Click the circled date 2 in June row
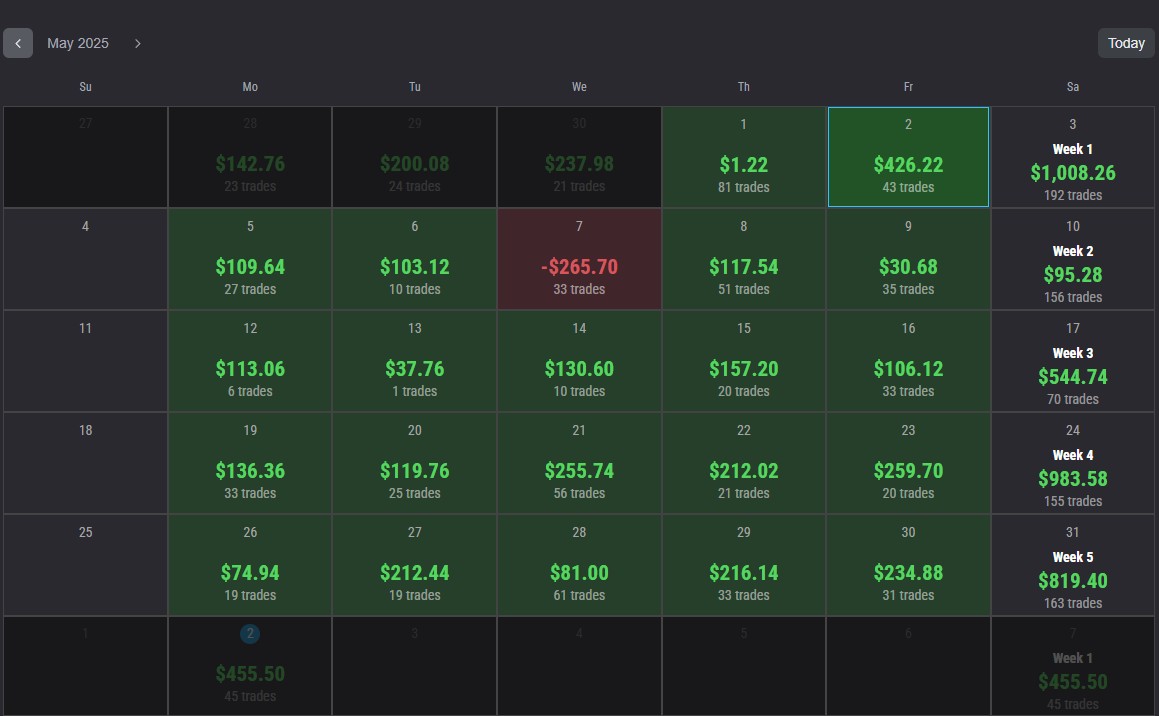Viewport: 1159px width, 716px height. (x=250, y=633)
